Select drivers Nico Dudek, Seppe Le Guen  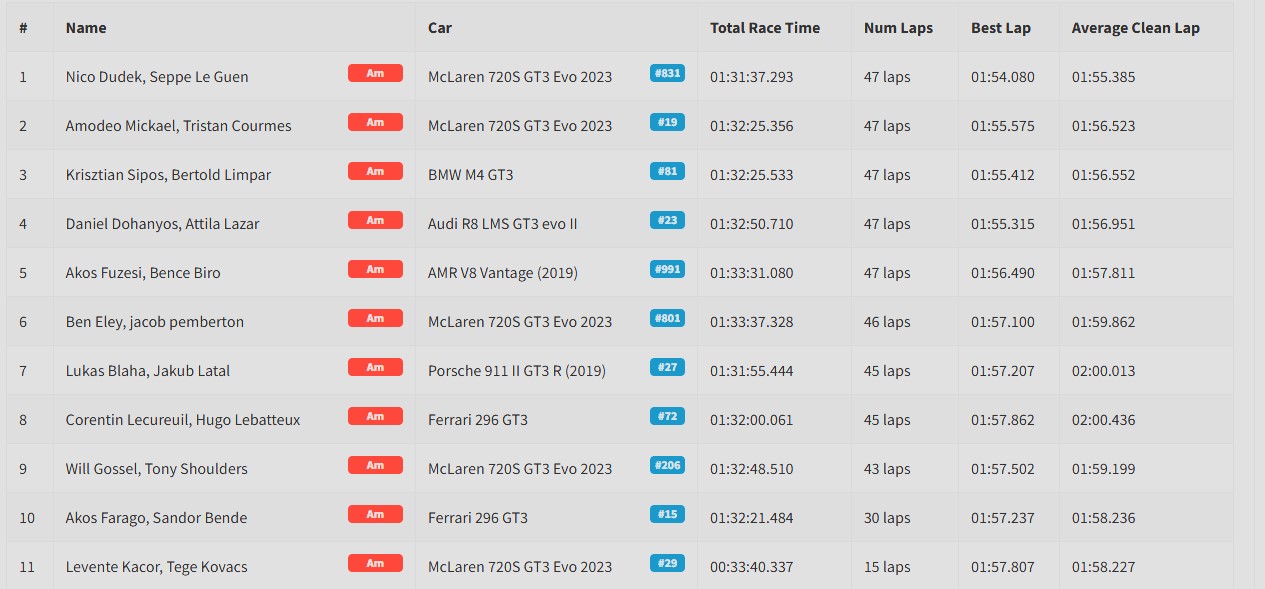157,77
